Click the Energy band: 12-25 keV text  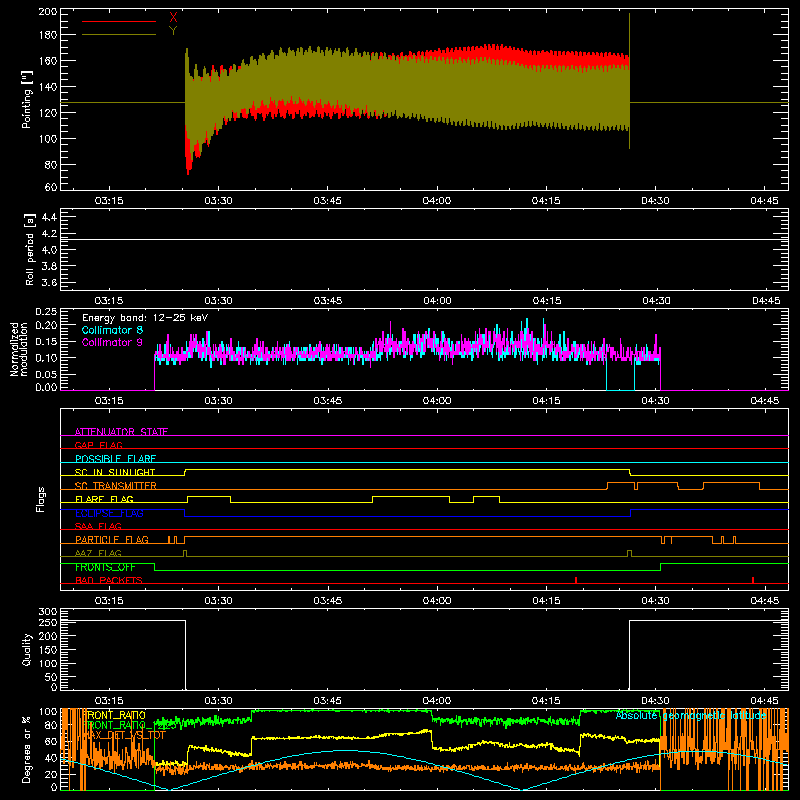[145, 318]
